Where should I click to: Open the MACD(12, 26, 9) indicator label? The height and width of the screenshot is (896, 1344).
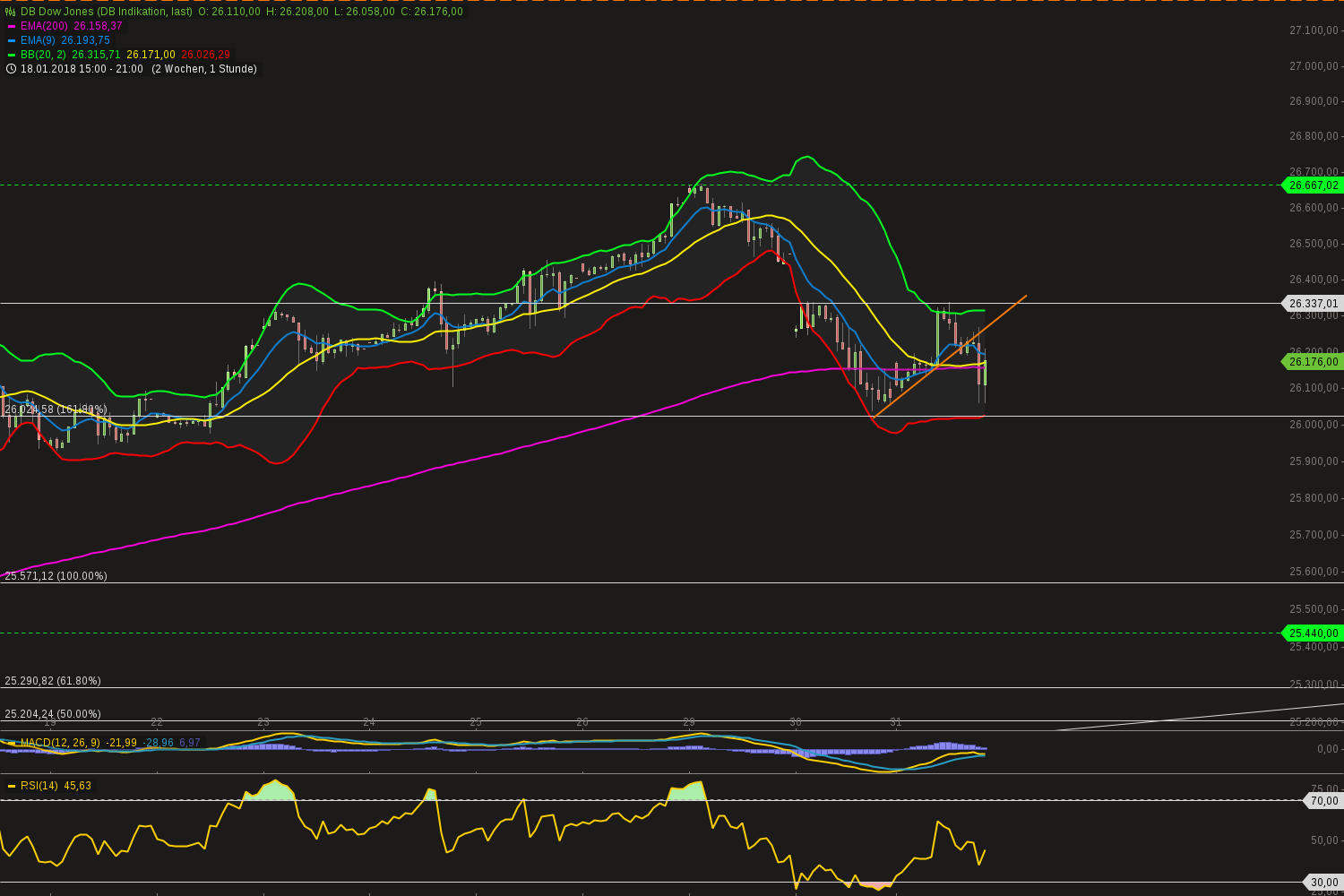[x=60, y=743]
